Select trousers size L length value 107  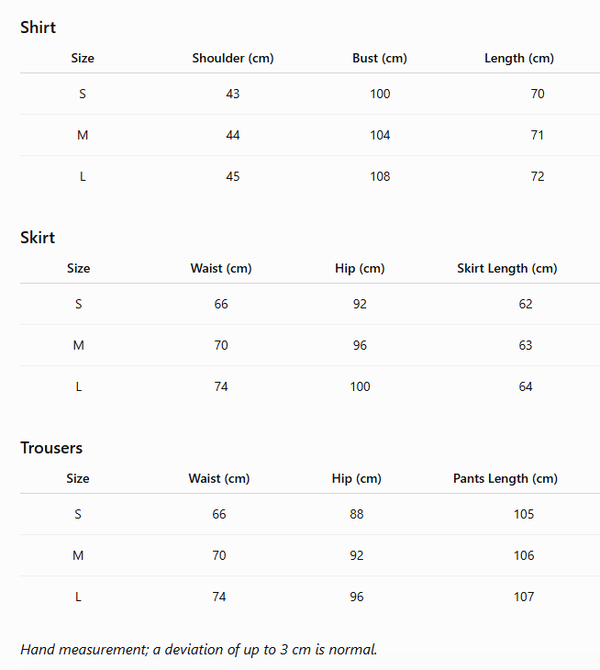(x=524, y=597)
